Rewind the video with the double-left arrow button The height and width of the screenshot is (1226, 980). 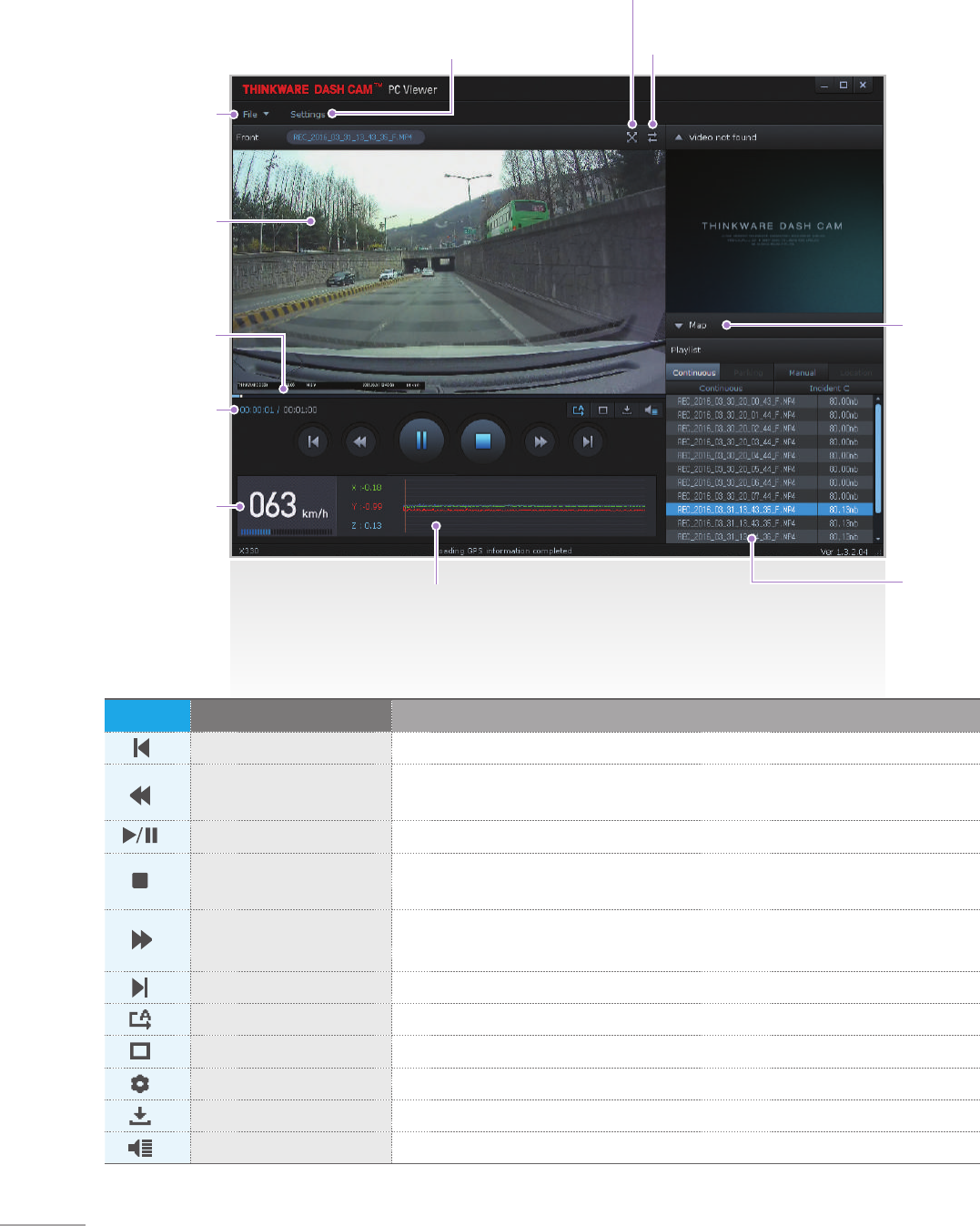tap(359, 441)
